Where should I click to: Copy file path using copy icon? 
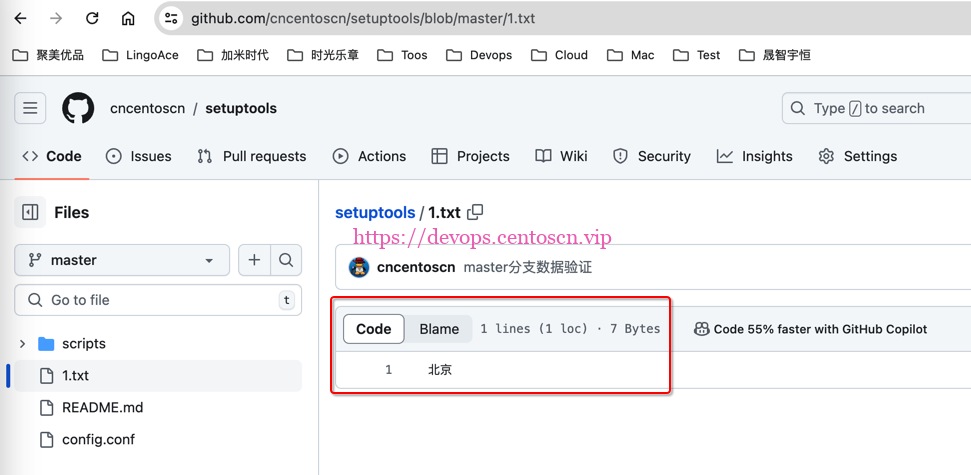point(475,212)
